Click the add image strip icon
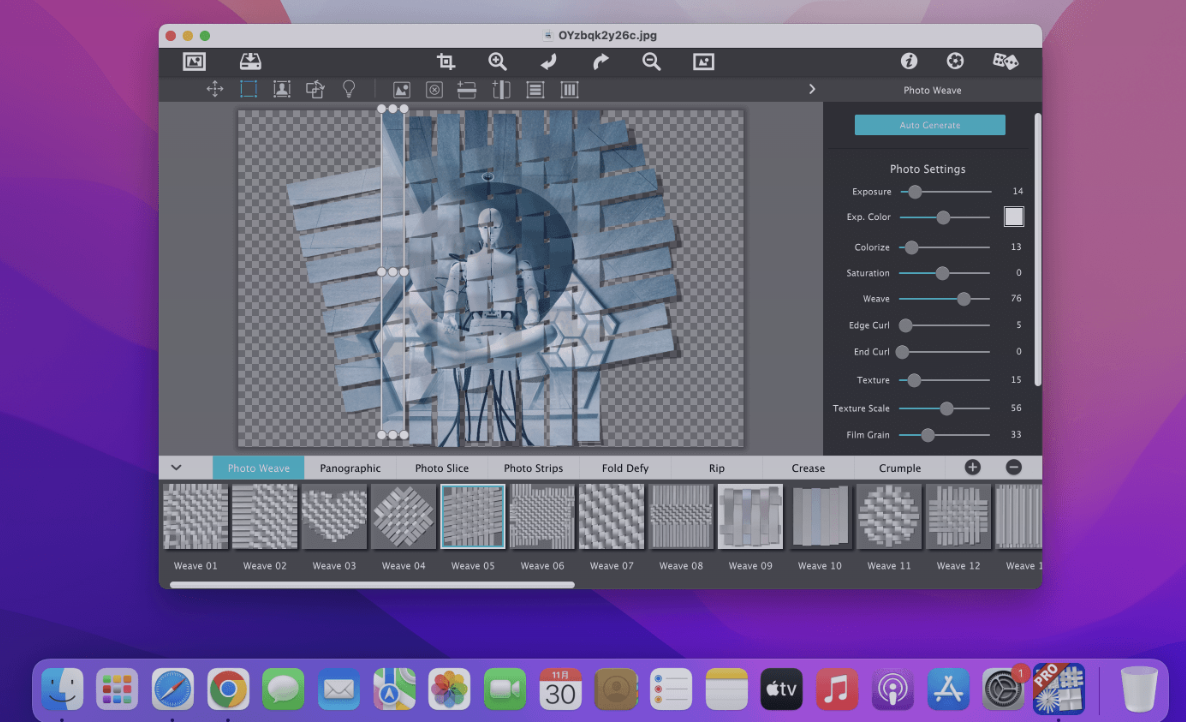This screenshot has height=722, width=1186. pyautogui.click(x=402, y=90)
